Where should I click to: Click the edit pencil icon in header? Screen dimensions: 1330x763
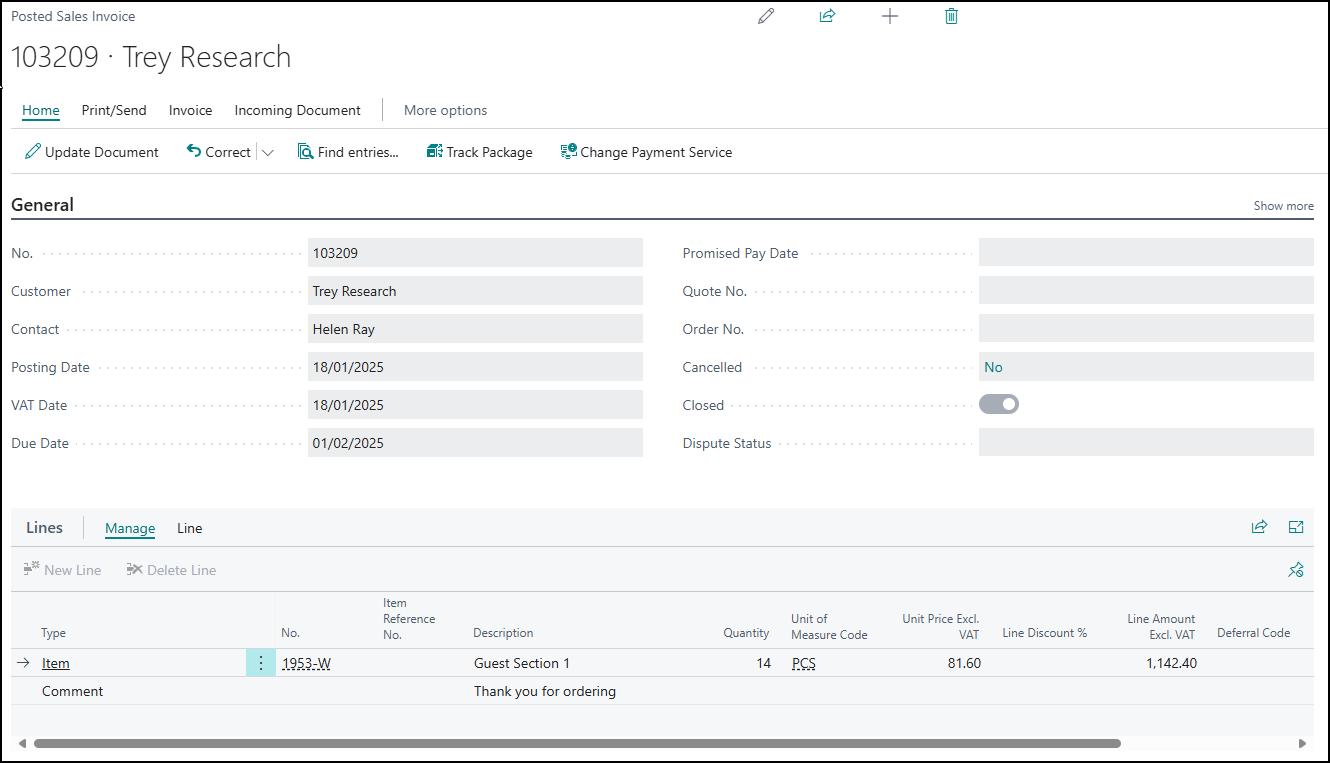click(766, 16)
